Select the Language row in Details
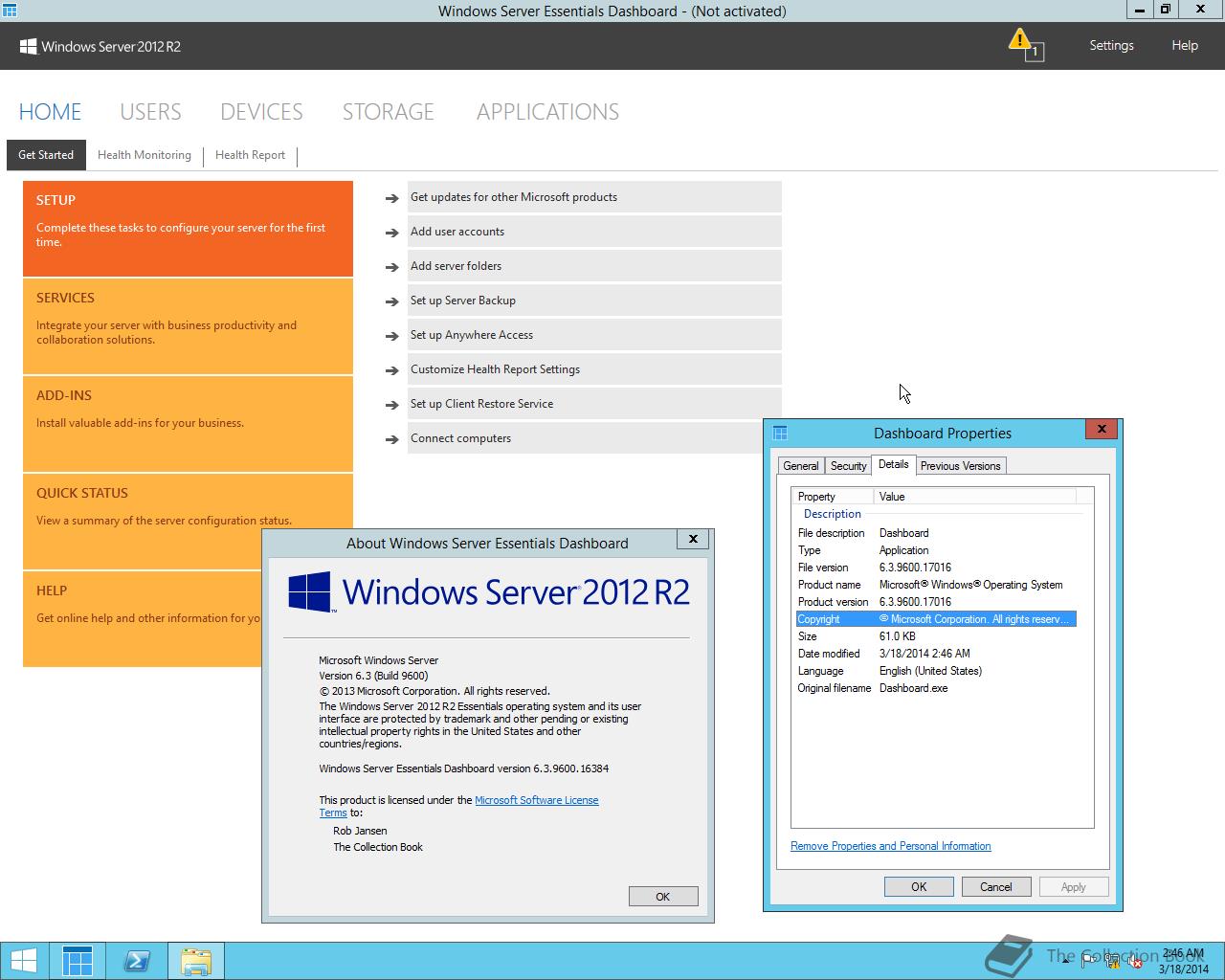The image size is (1225, 980). pos(936,671)
